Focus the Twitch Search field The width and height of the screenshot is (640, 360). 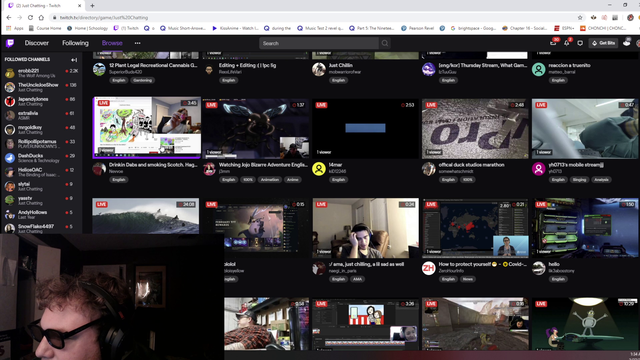[319, 43]
